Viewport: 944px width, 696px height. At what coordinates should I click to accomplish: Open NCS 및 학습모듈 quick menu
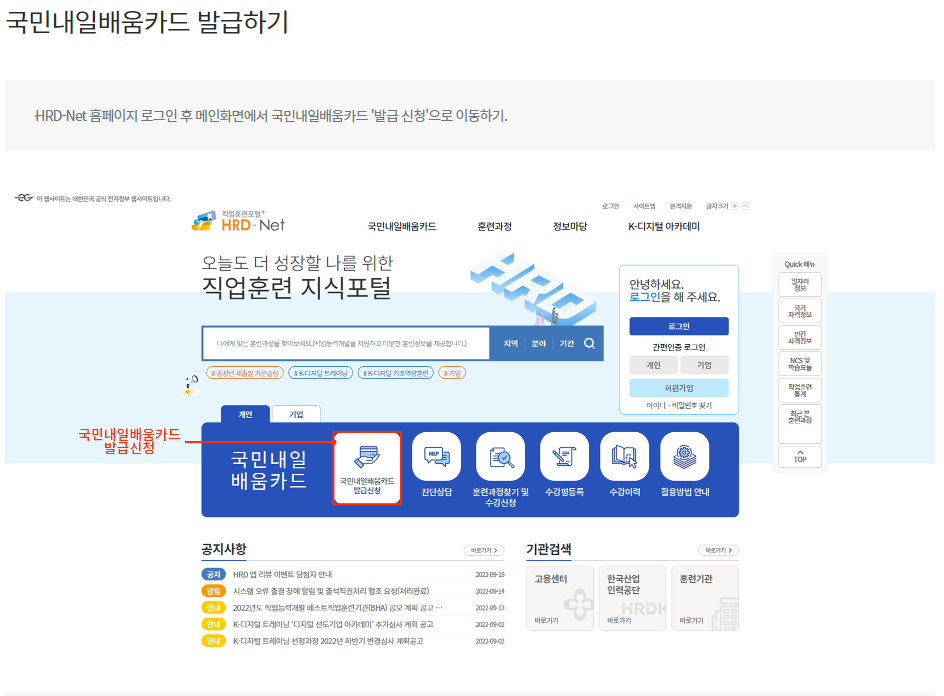800,364
